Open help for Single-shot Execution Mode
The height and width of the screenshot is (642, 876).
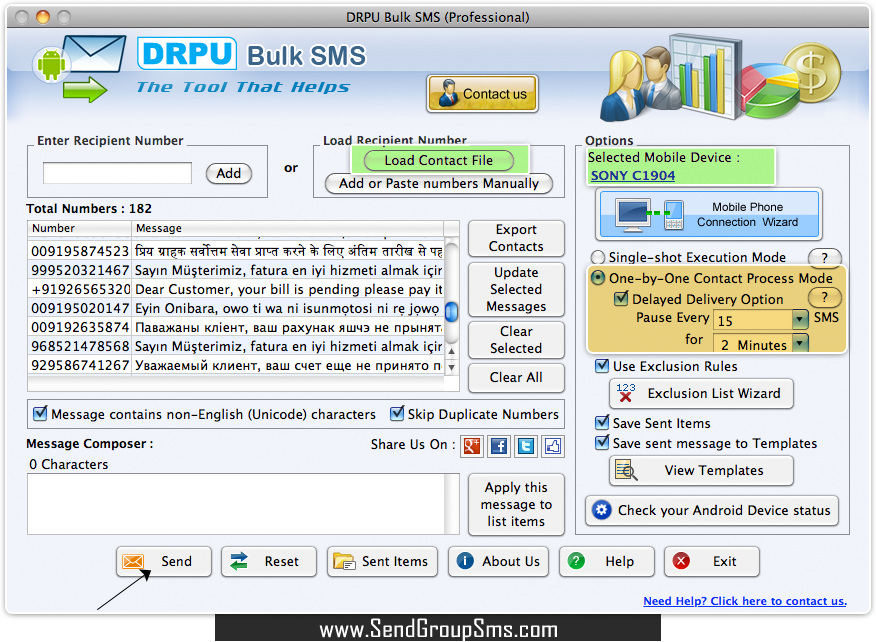pyautogui.click(x=824, y=257)
